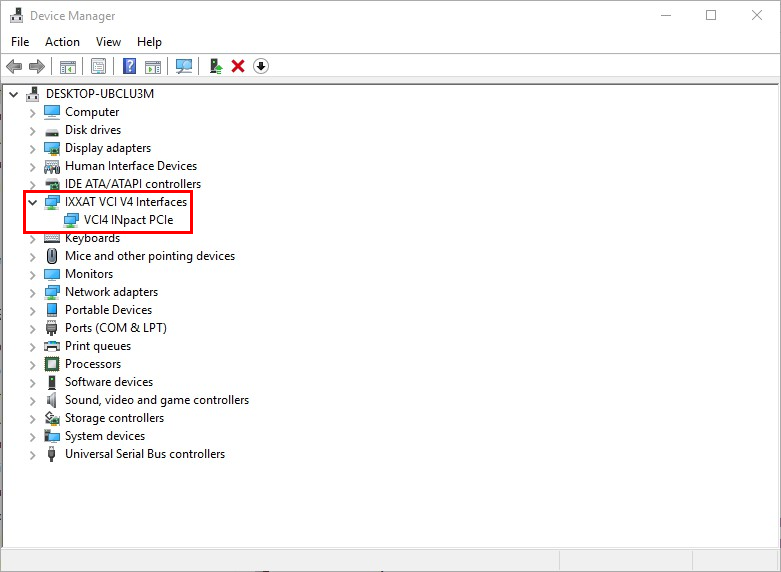
Task: Click the red X Uninstall device icon
Action: point(238,66)
